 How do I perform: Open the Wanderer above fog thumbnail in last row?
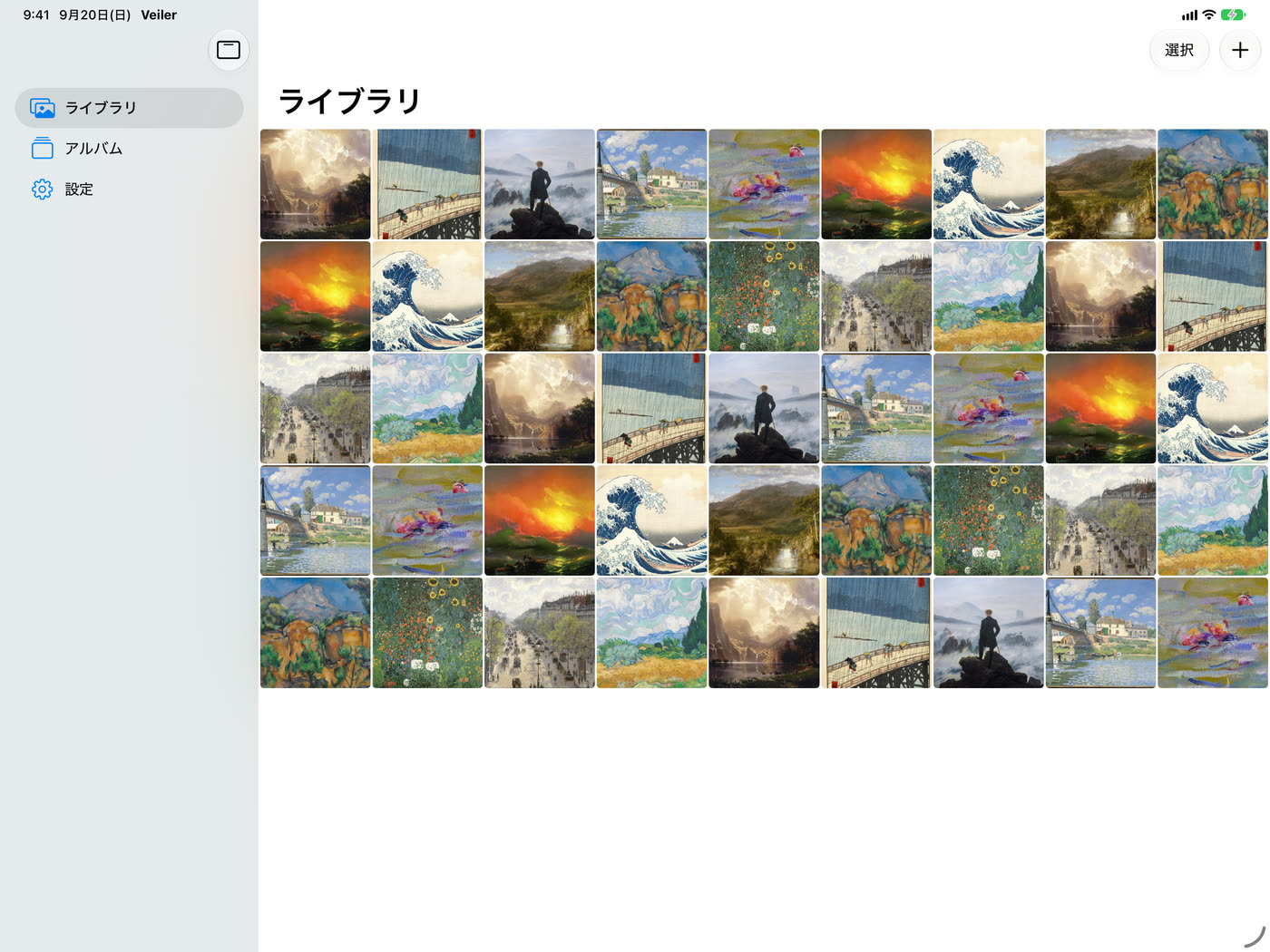(x=989, y=633)
